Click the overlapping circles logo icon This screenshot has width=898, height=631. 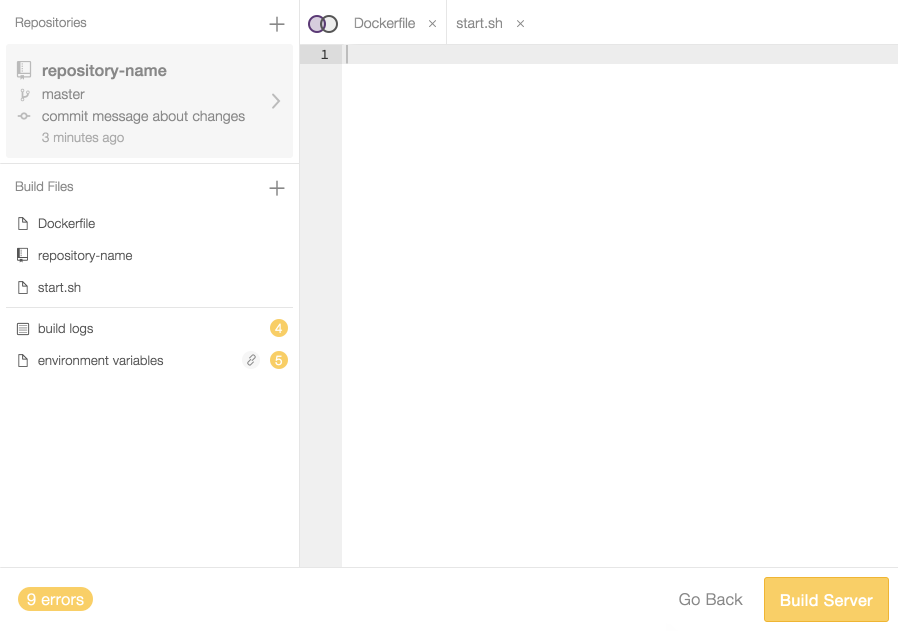point(323,24)
